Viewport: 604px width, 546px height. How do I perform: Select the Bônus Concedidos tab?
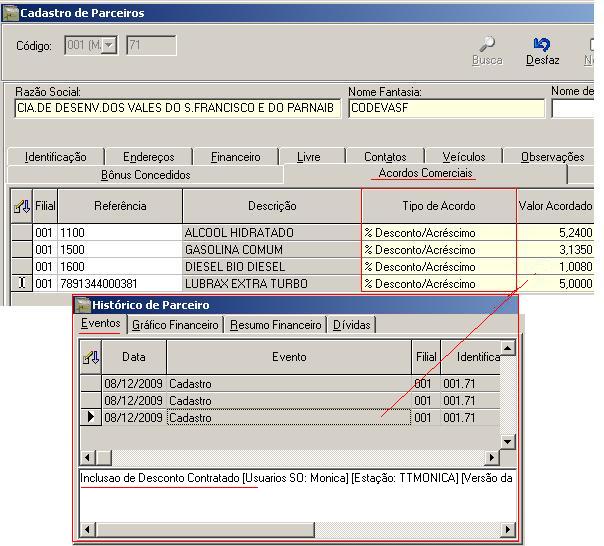146,175
